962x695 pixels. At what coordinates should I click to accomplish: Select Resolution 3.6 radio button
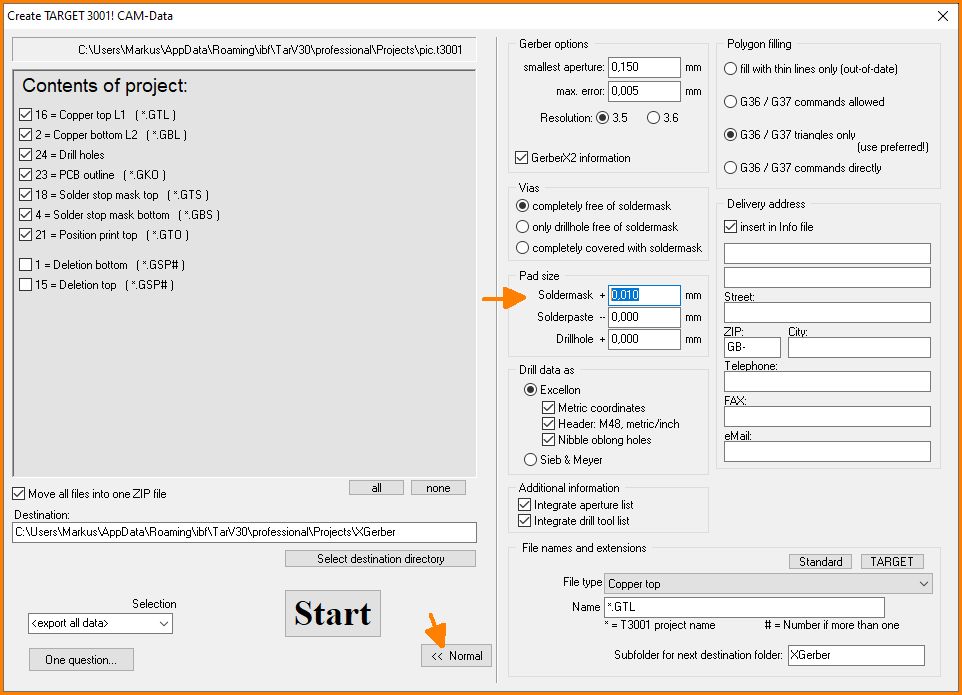coord(654,118)
